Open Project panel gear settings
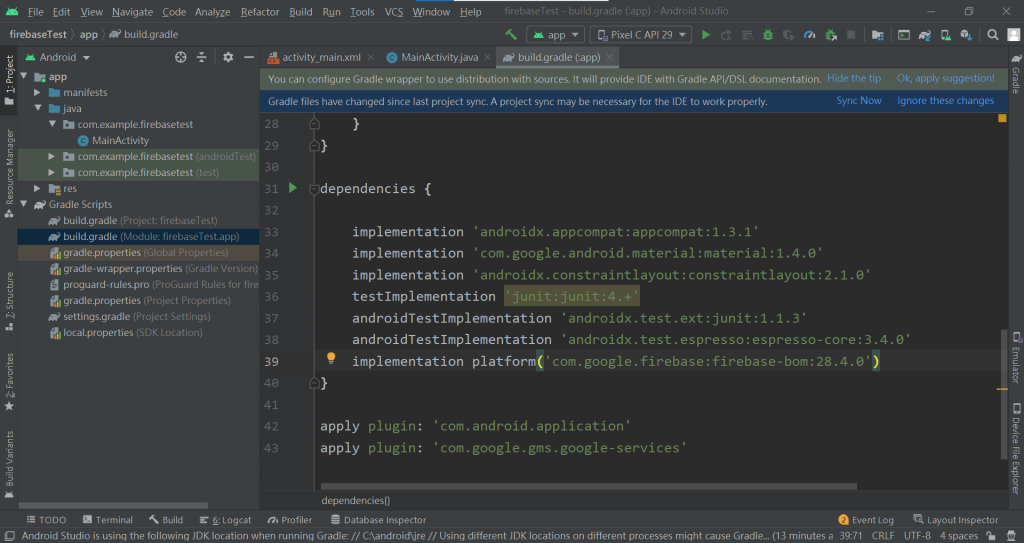 click(x=228, y=58)
